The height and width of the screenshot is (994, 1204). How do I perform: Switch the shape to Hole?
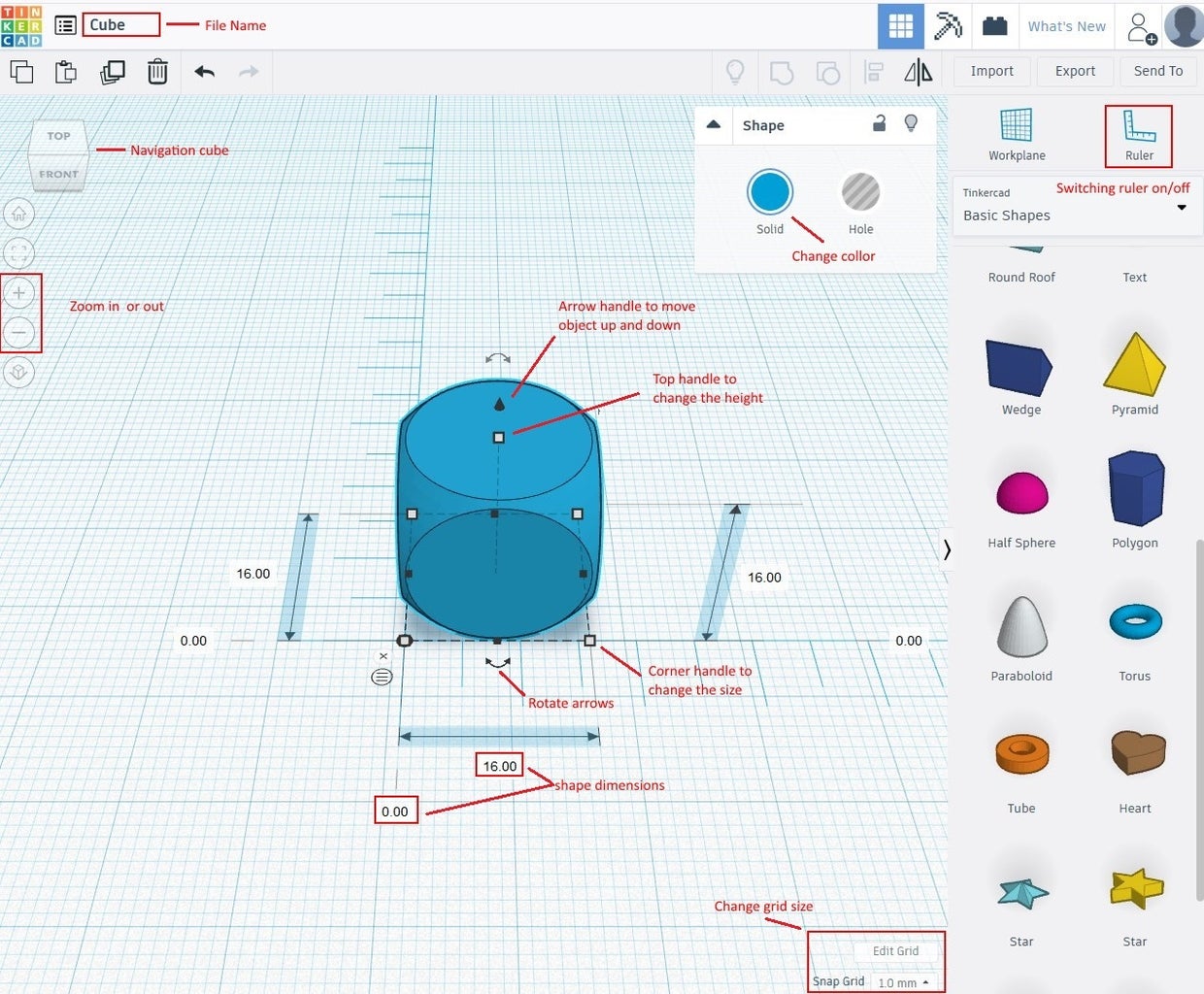point(860,192)
